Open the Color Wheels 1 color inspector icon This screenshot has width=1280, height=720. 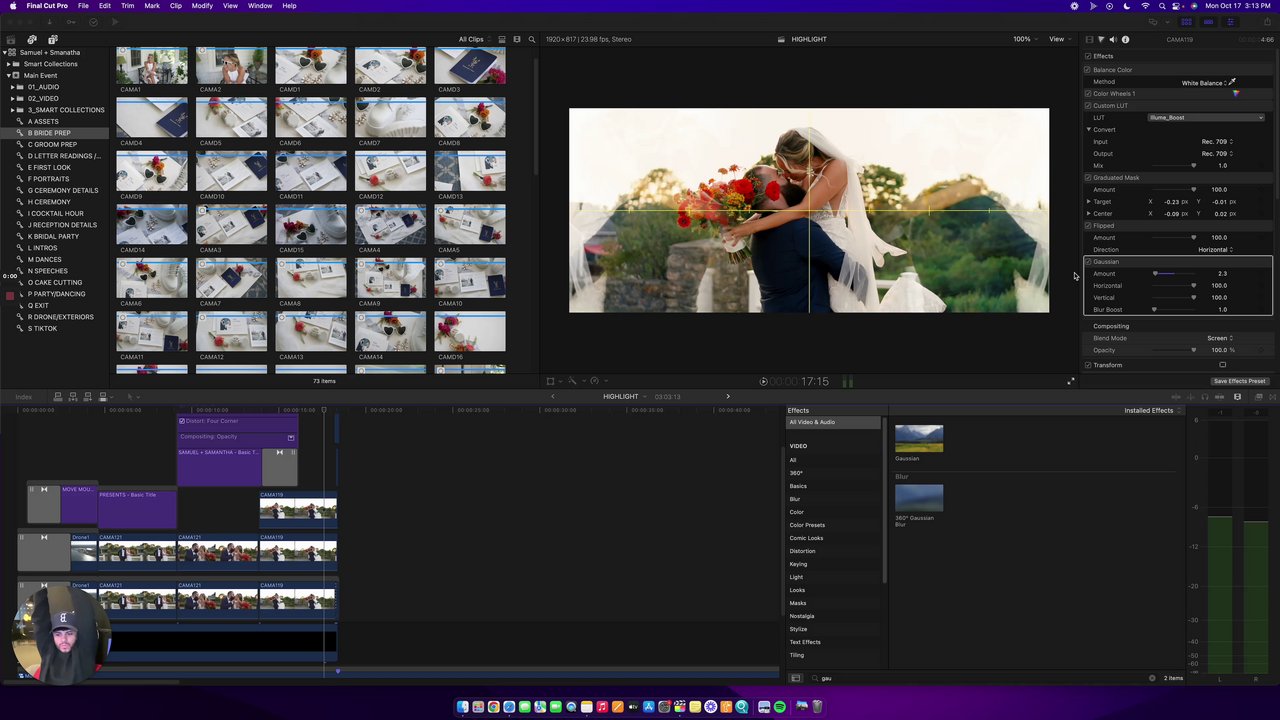(1235, 94)
